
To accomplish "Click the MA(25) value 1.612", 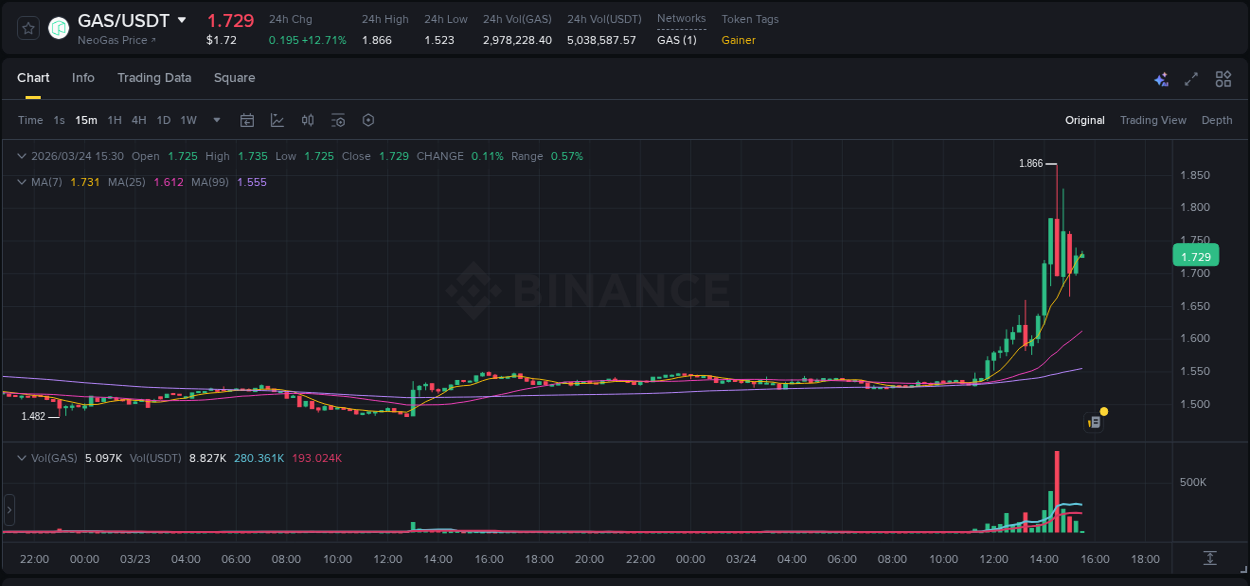I will (x=168, y=182).
